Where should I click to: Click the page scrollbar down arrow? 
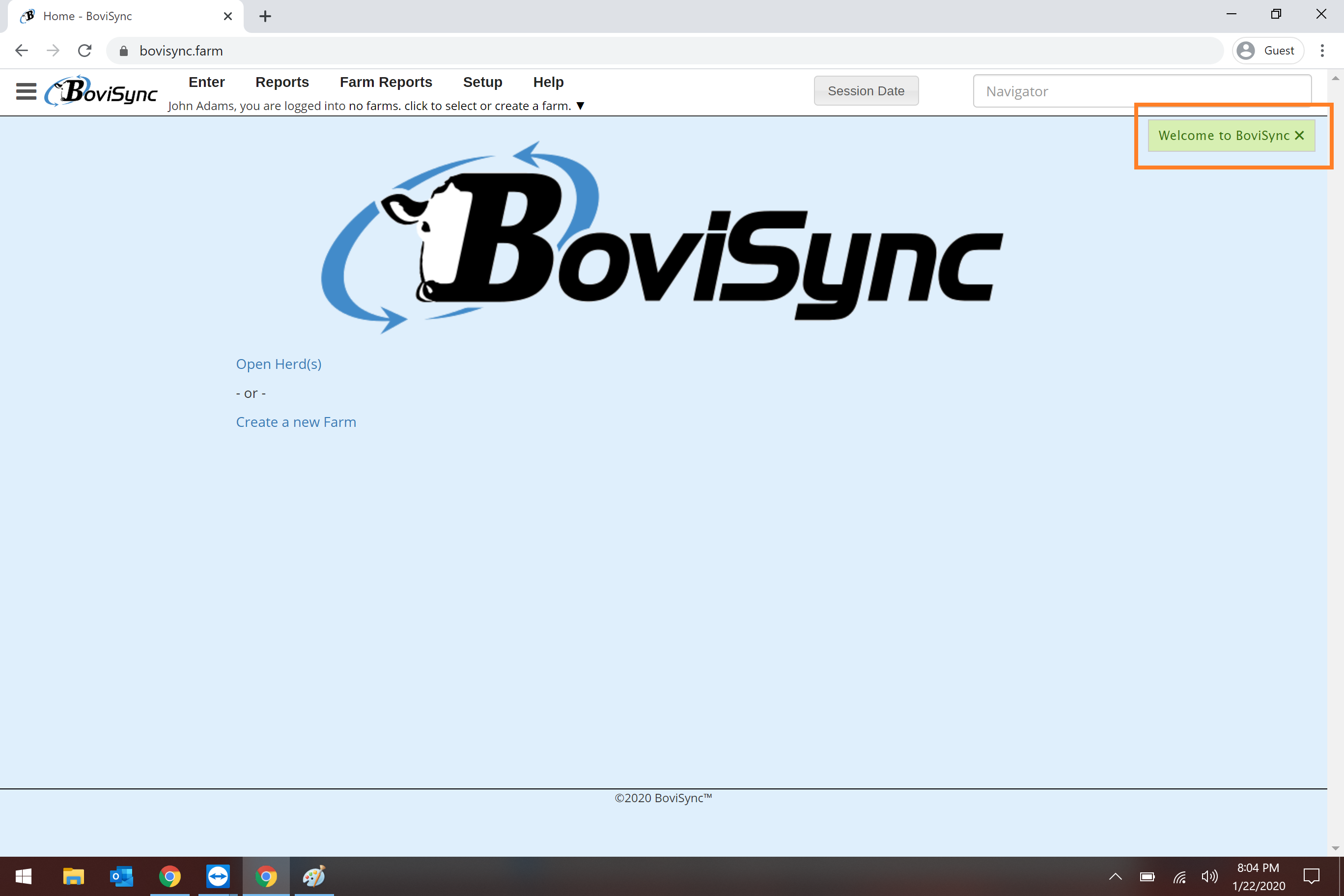(x=1336, y=848)
